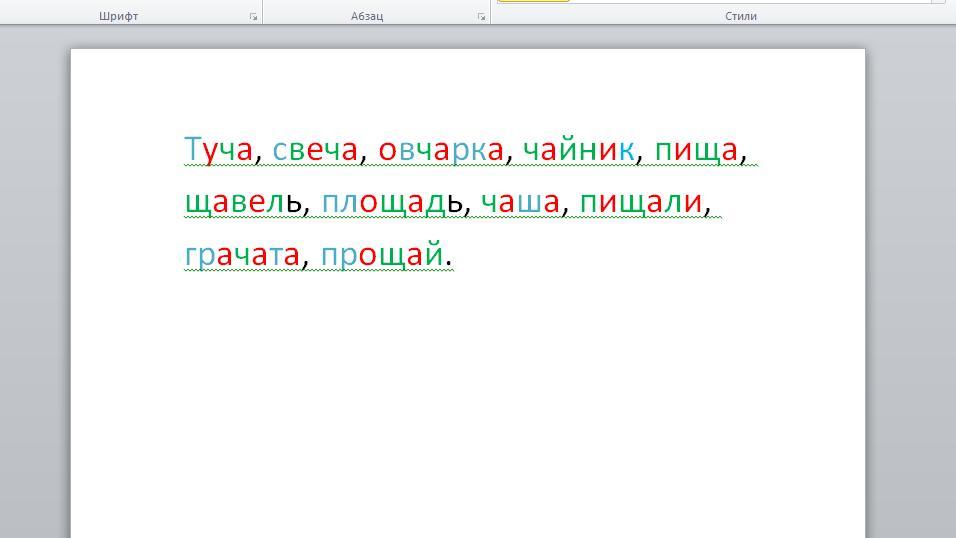
Task: Select the highlighted style in the styles gallery
Action: [x=533, y=1]
